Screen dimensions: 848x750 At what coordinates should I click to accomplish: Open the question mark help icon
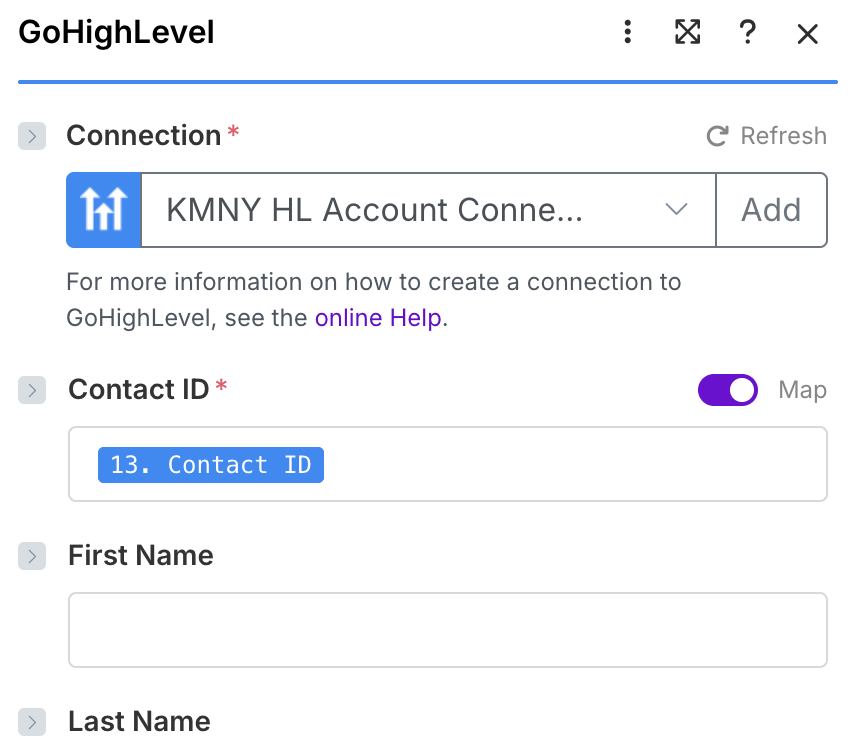pyautogui.click(x=747, y=33)
